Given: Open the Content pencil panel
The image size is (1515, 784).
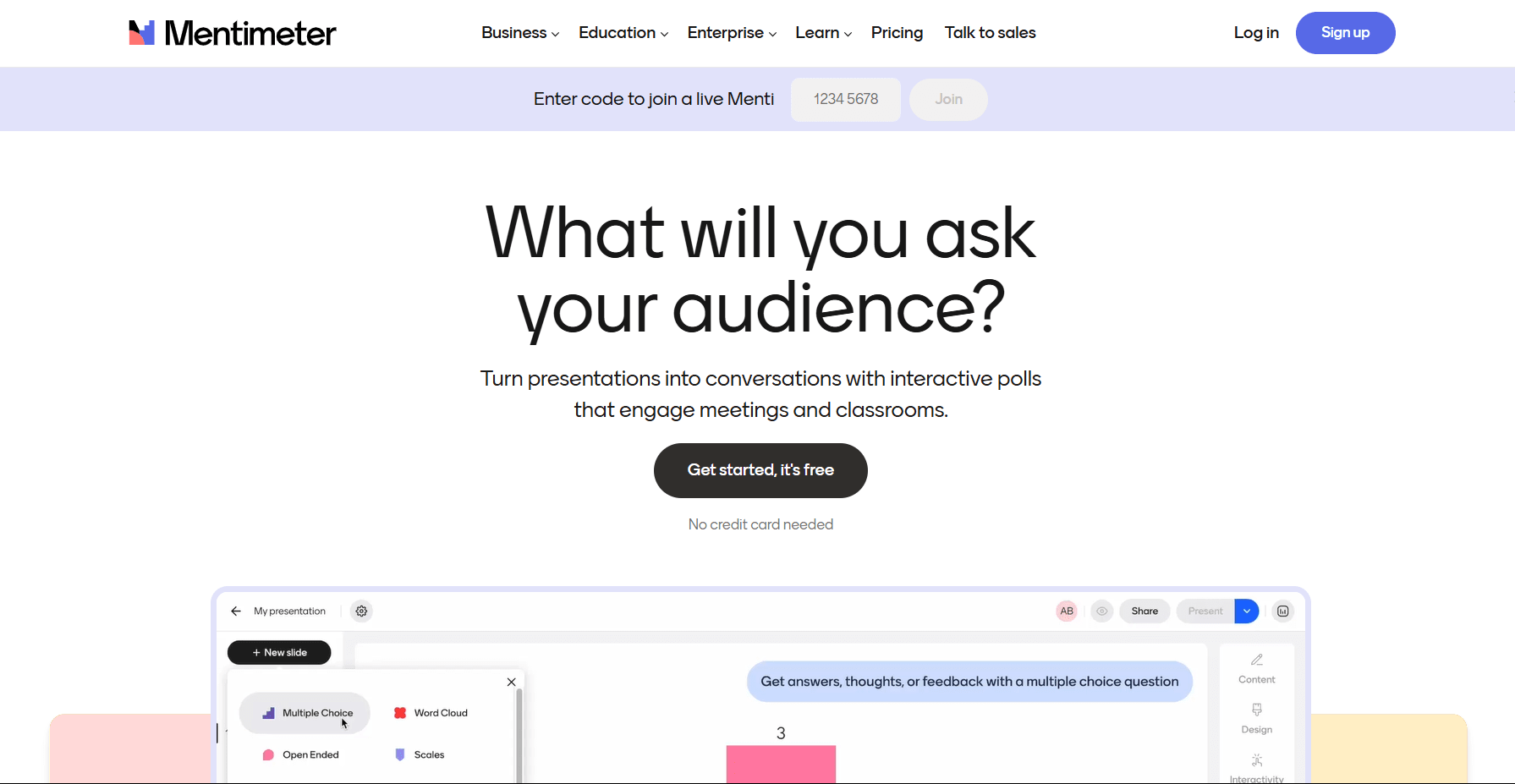Looking at the screenshot, I should click(x=1256, y=668).
